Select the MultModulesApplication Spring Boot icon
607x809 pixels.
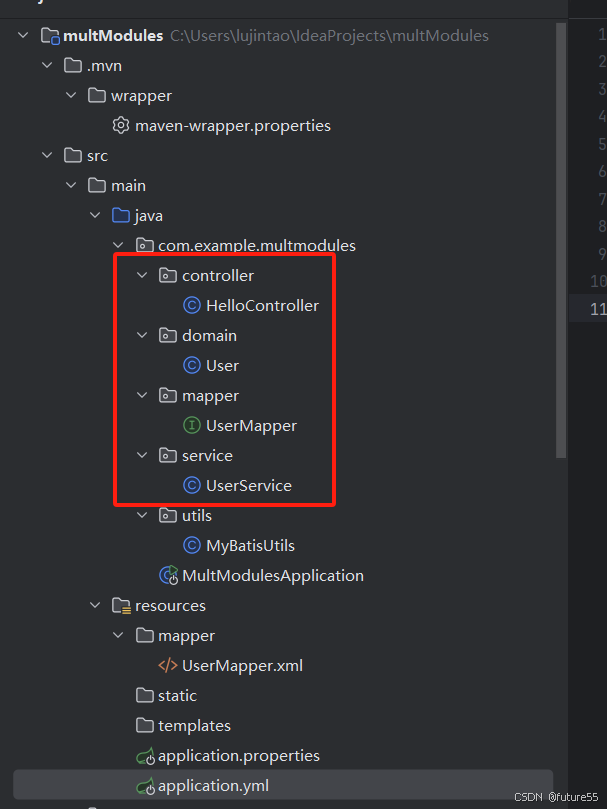(166, 575)
